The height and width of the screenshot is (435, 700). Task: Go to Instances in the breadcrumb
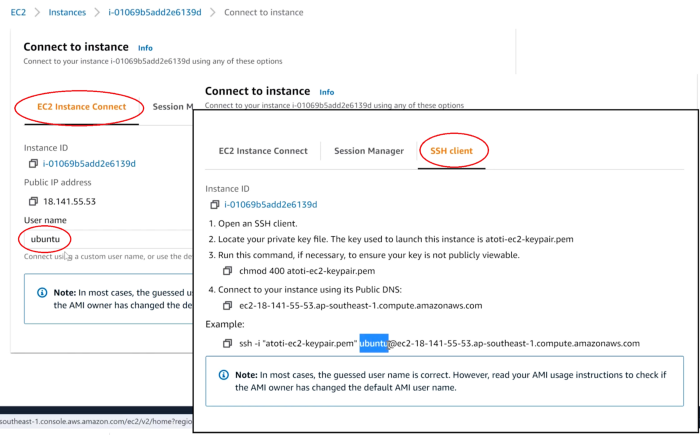[x=67, y=13]
